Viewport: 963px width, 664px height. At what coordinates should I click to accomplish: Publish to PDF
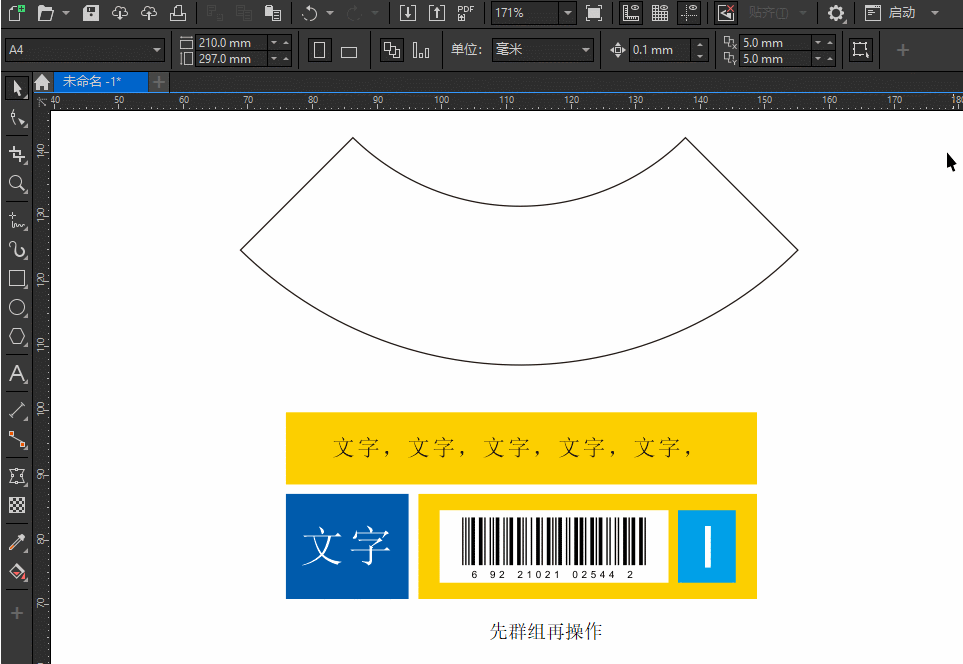(466, 12)
